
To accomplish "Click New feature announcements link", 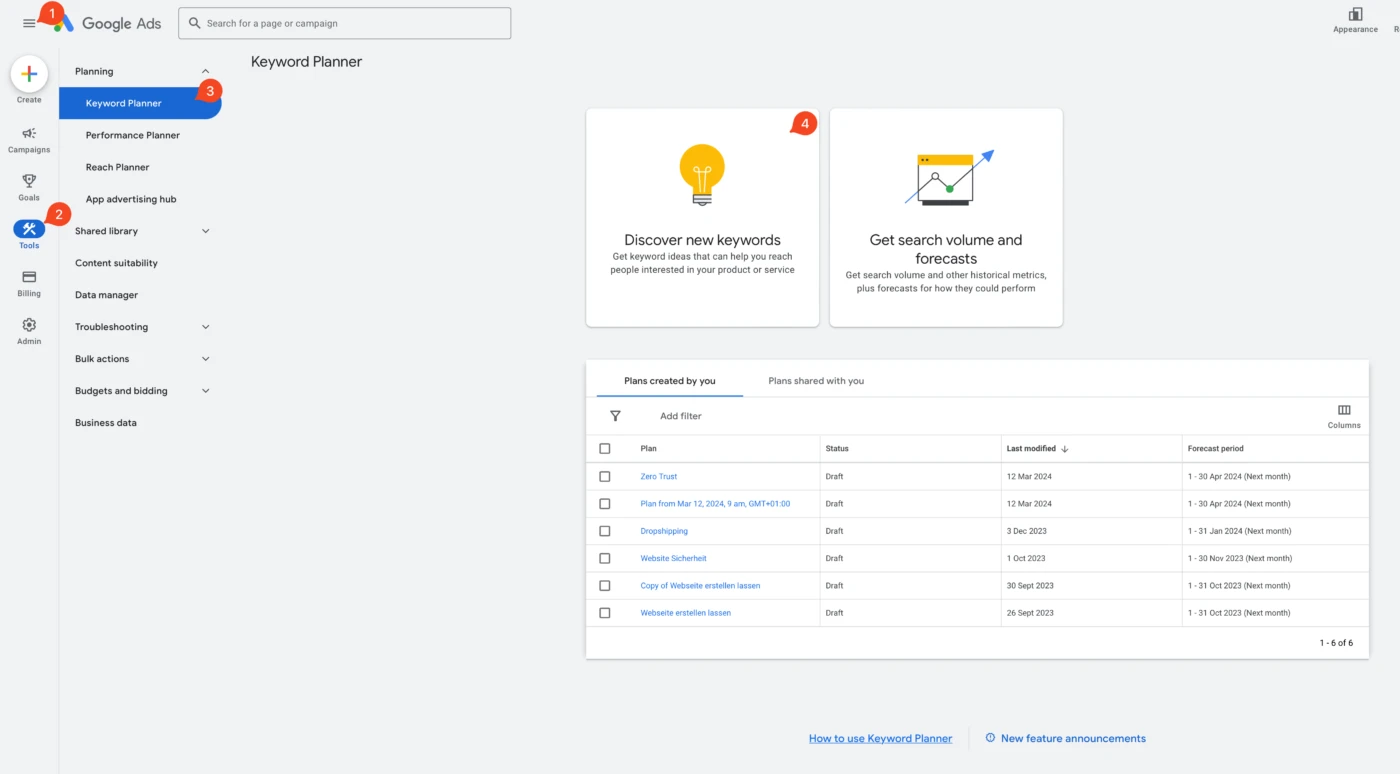I will click(1073, 739).
